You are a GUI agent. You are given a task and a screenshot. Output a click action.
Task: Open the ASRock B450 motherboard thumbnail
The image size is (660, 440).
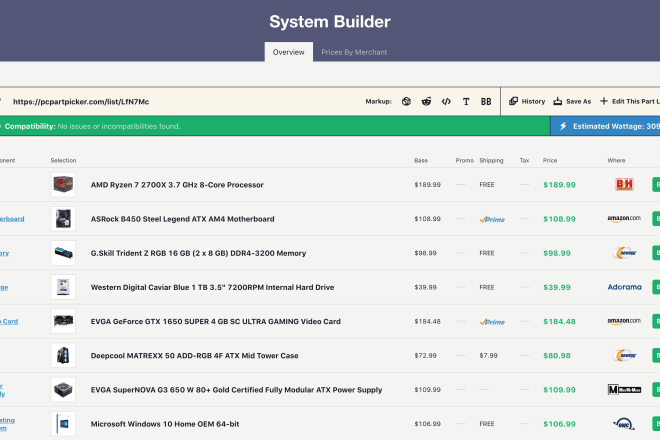click(x=63, y=219)
